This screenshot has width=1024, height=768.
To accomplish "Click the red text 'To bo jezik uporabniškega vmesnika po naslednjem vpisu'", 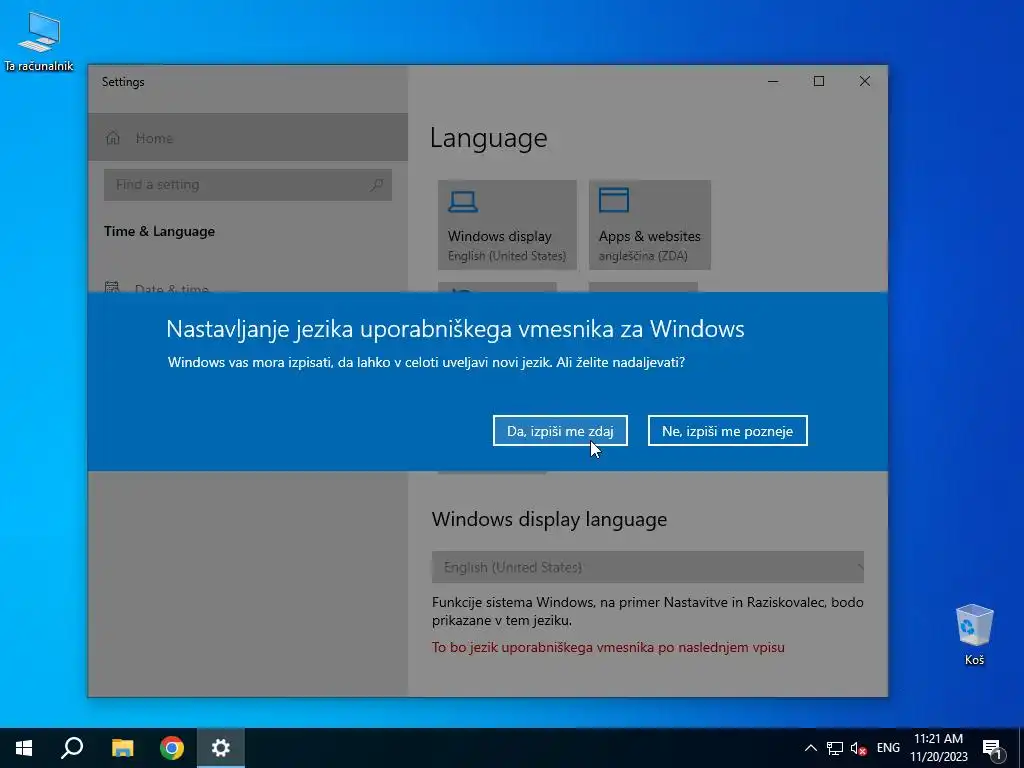I will click(608, 647).
